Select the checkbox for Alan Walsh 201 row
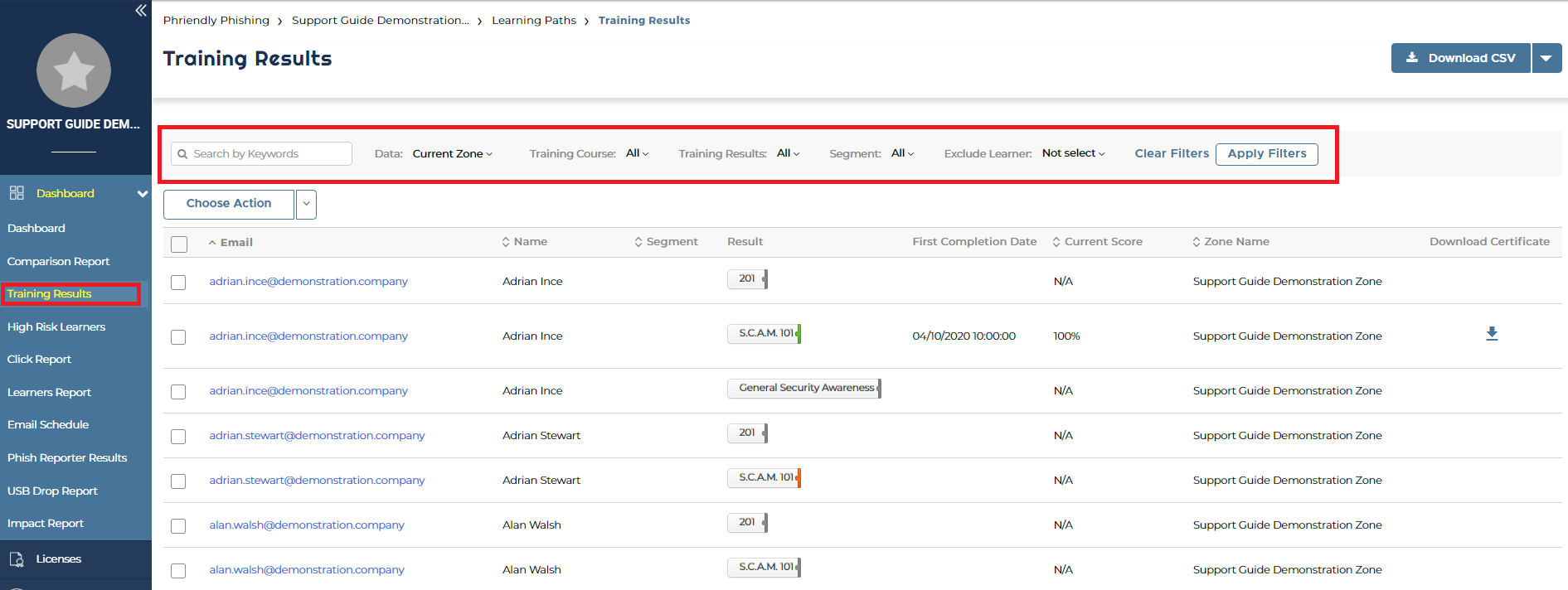Screen dimensions: 1568x590 pos(178,526)
